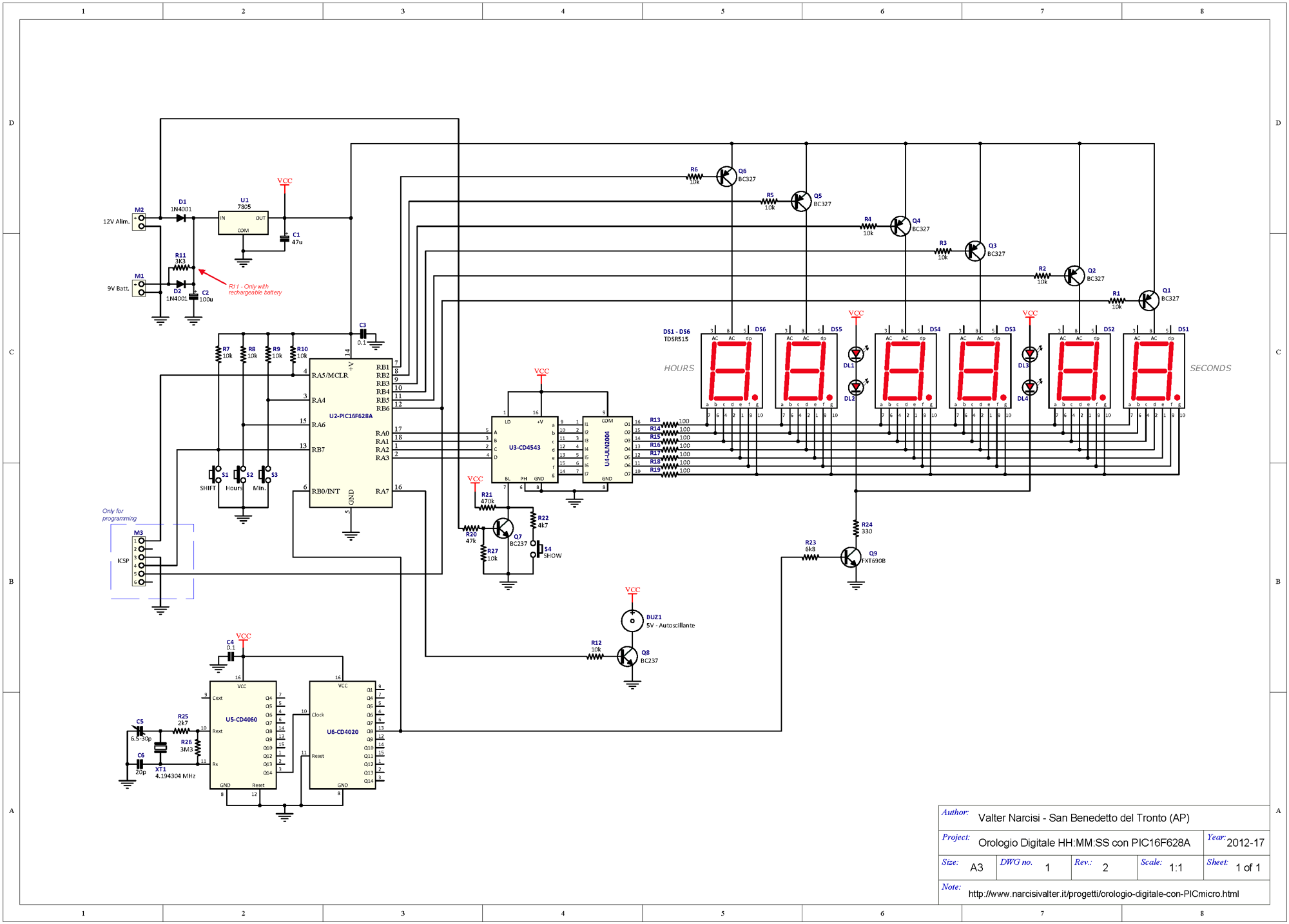
Task: Click transistor Q1 BC327
Action: [1148, 300]
